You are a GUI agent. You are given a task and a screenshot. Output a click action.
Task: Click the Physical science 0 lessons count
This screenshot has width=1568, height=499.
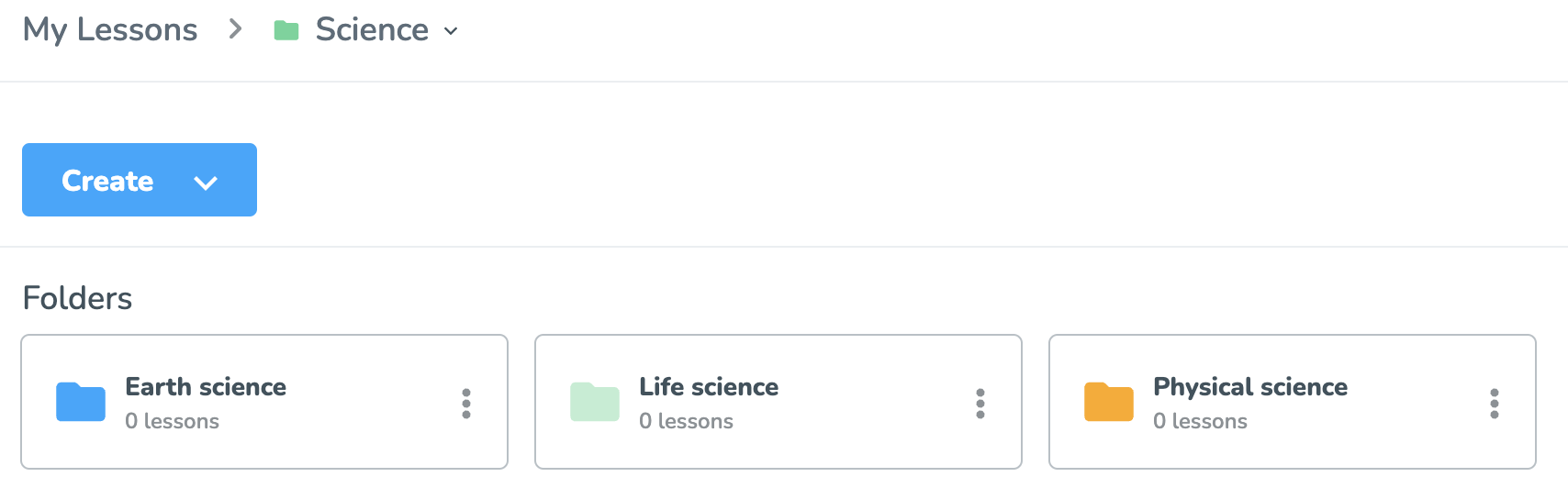click(x=1201, y=421)
